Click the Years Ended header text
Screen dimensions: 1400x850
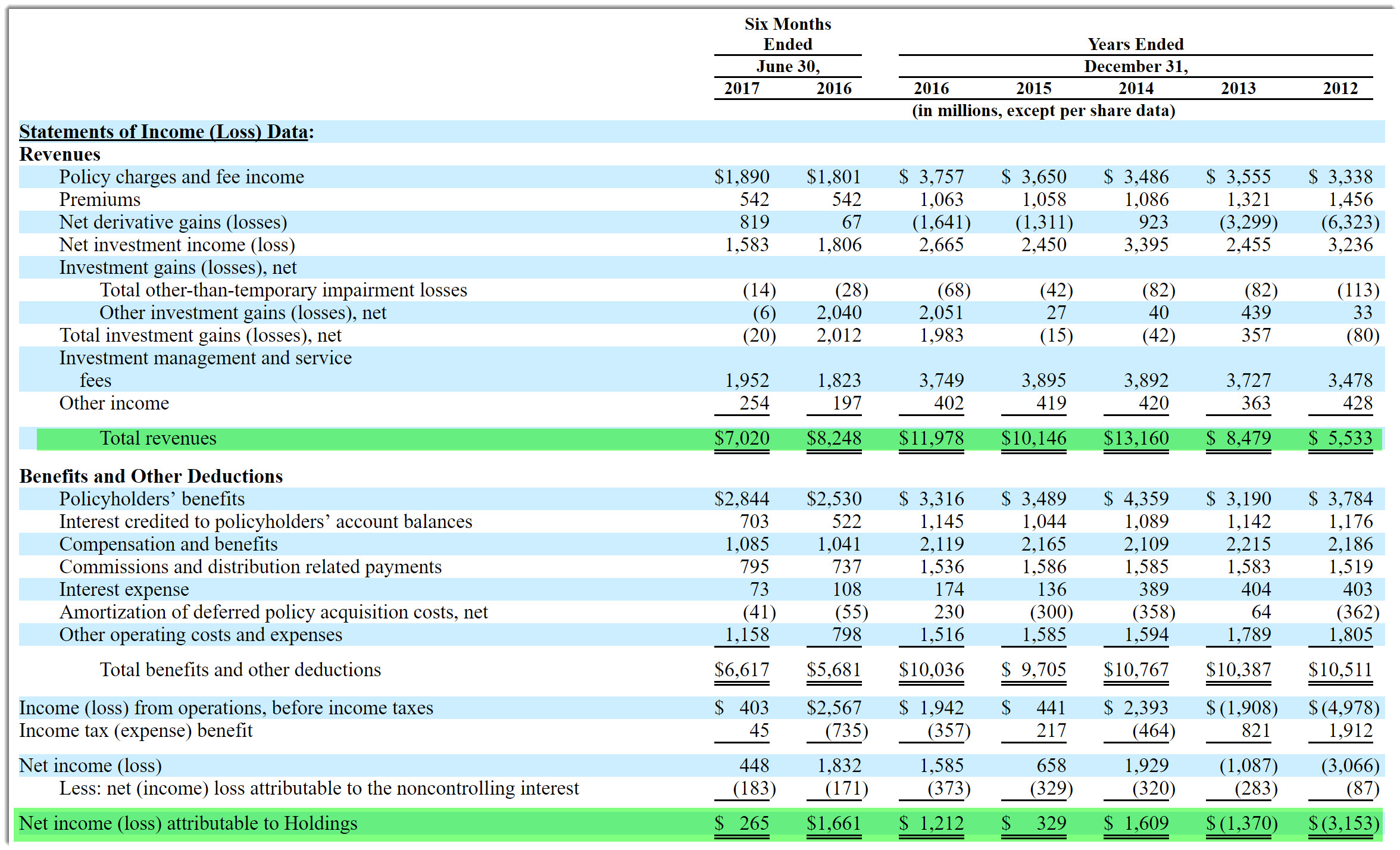[1135, 44]
